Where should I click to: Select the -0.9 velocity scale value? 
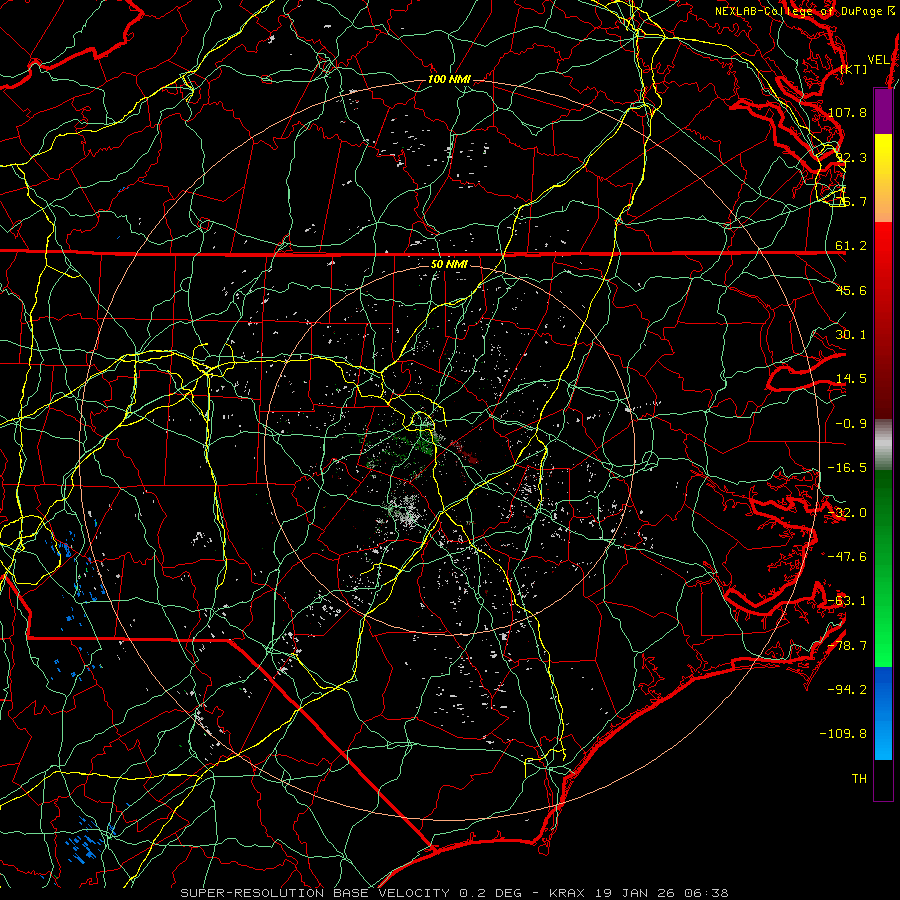(x=851, y=424)
